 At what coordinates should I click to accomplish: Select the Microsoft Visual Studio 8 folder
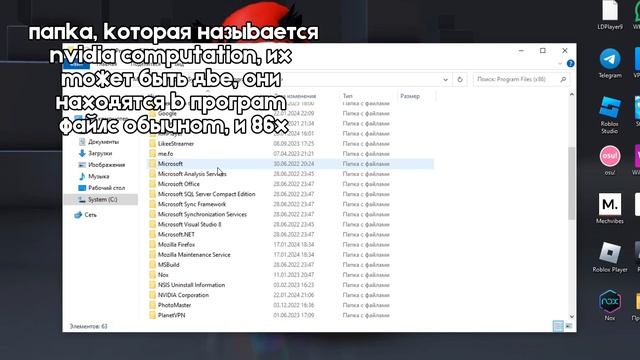(x=291, y=224)
